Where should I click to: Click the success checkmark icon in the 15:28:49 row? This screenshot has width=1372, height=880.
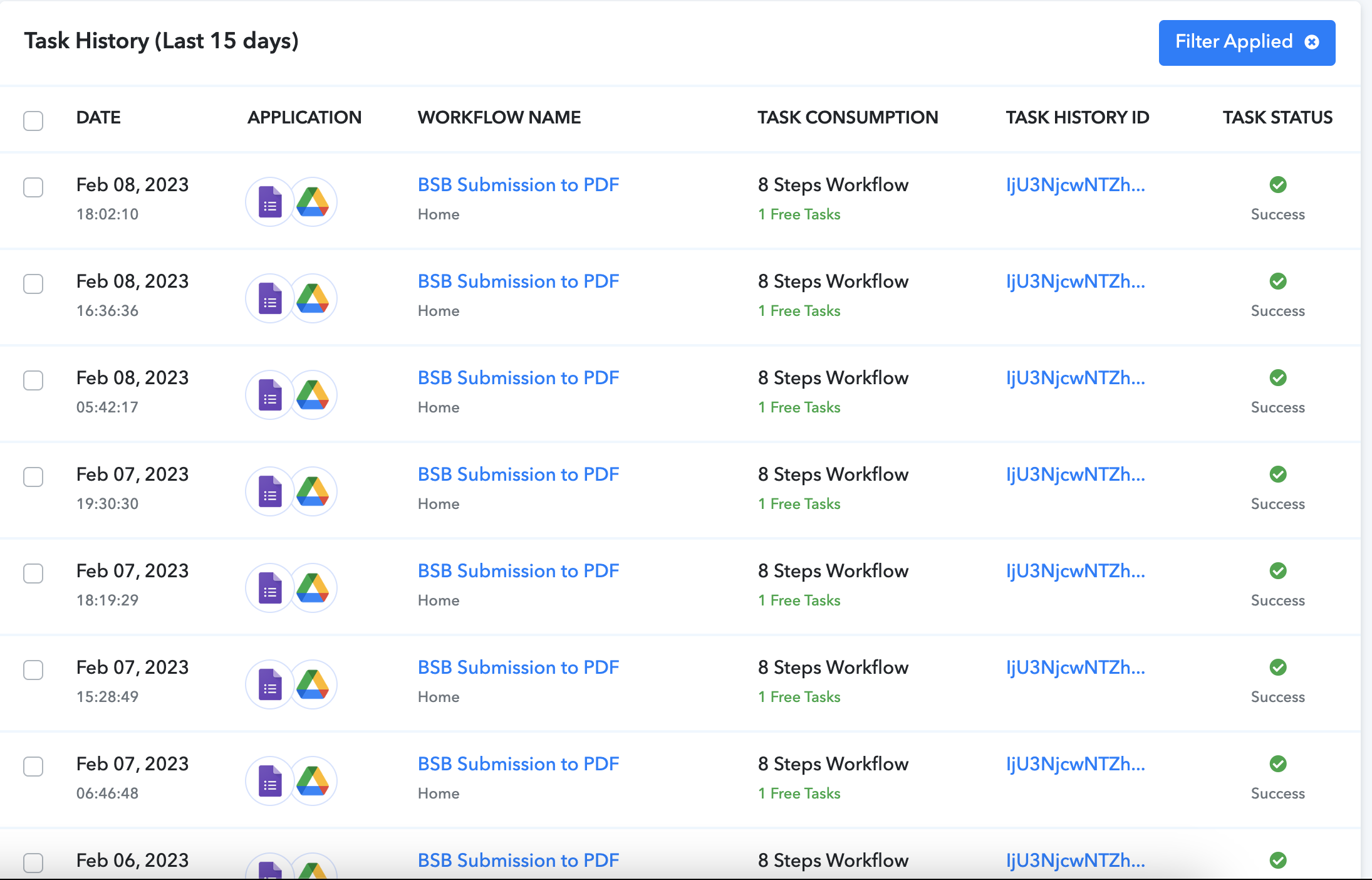1278,668
